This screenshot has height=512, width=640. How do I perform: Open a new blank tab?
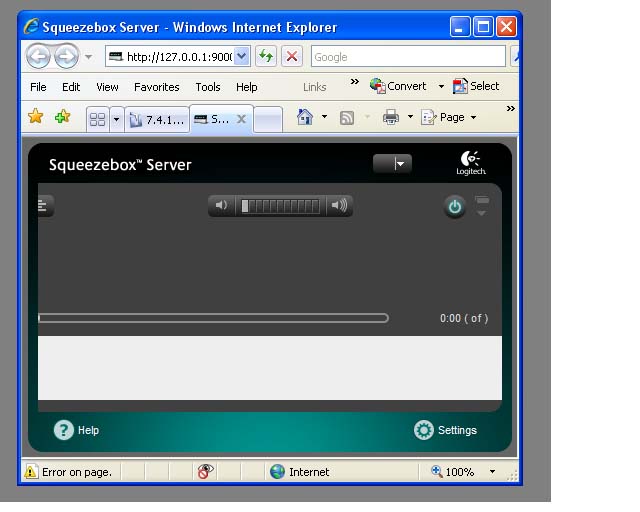(268, 119)
